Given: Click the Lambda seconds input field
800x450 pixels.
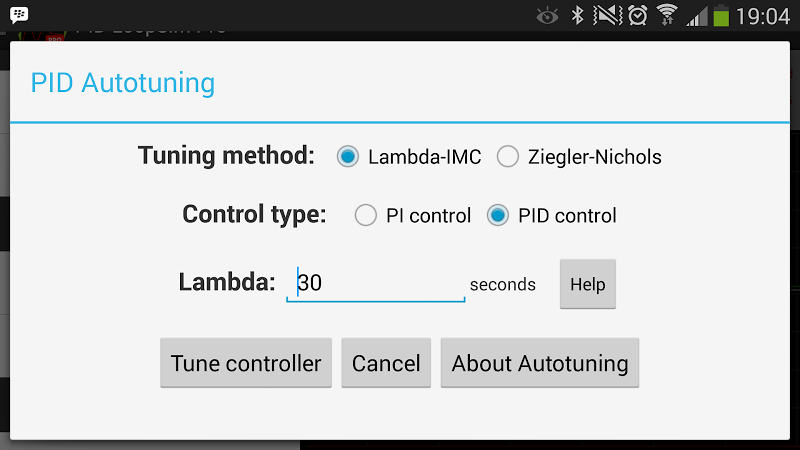Looking at the screenshot, I should 376,284.
